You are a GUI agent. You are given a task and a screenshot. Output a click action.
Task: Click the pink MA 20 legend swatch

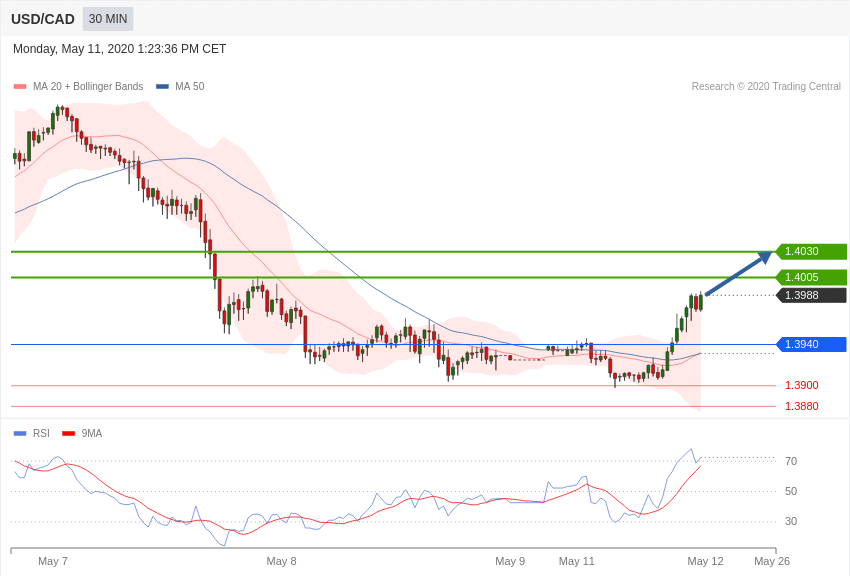[20, 87]
